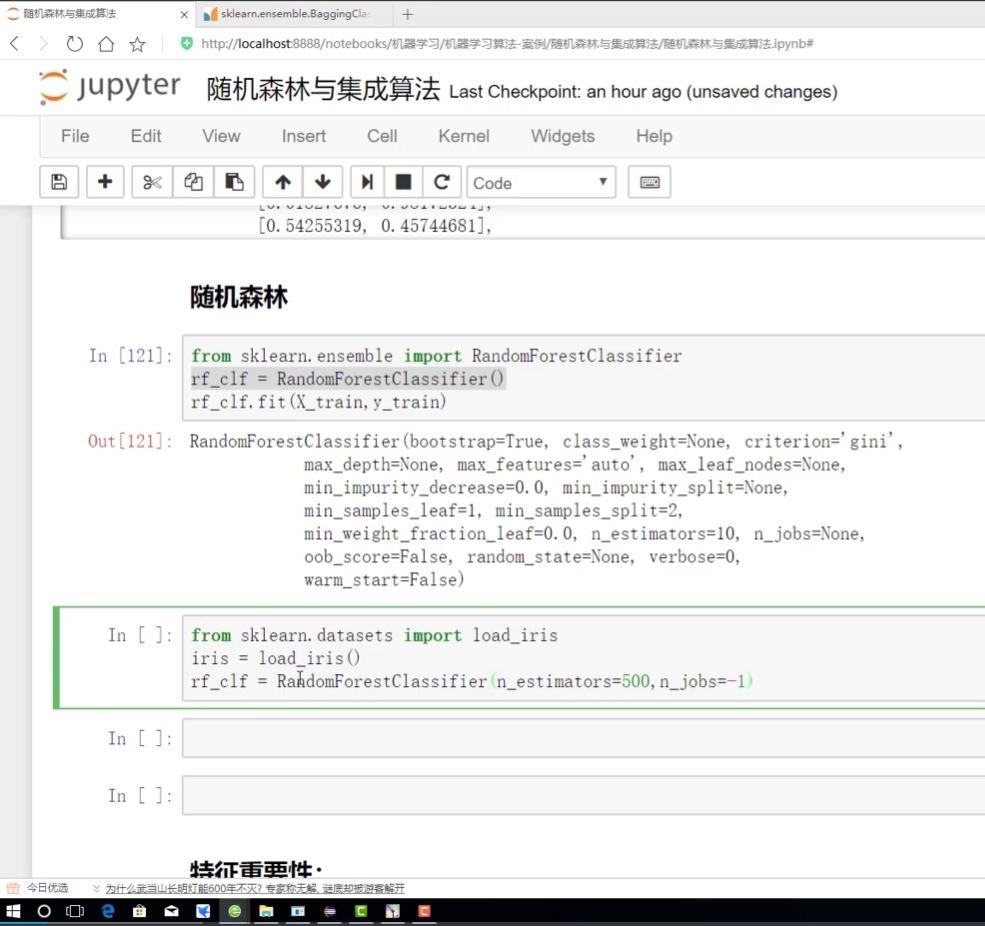
Task: Click output line n_estimators=10
Action: [x=665, y=533]
